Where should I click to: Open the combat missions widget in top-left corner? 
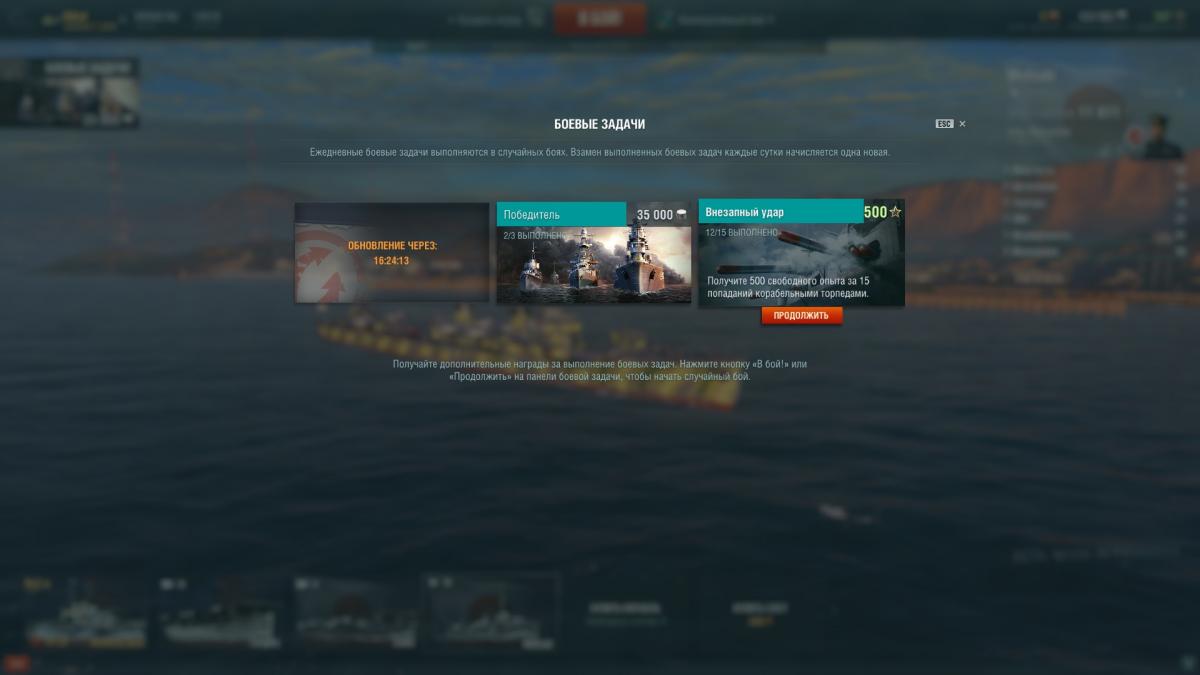(x=70, y=92)
